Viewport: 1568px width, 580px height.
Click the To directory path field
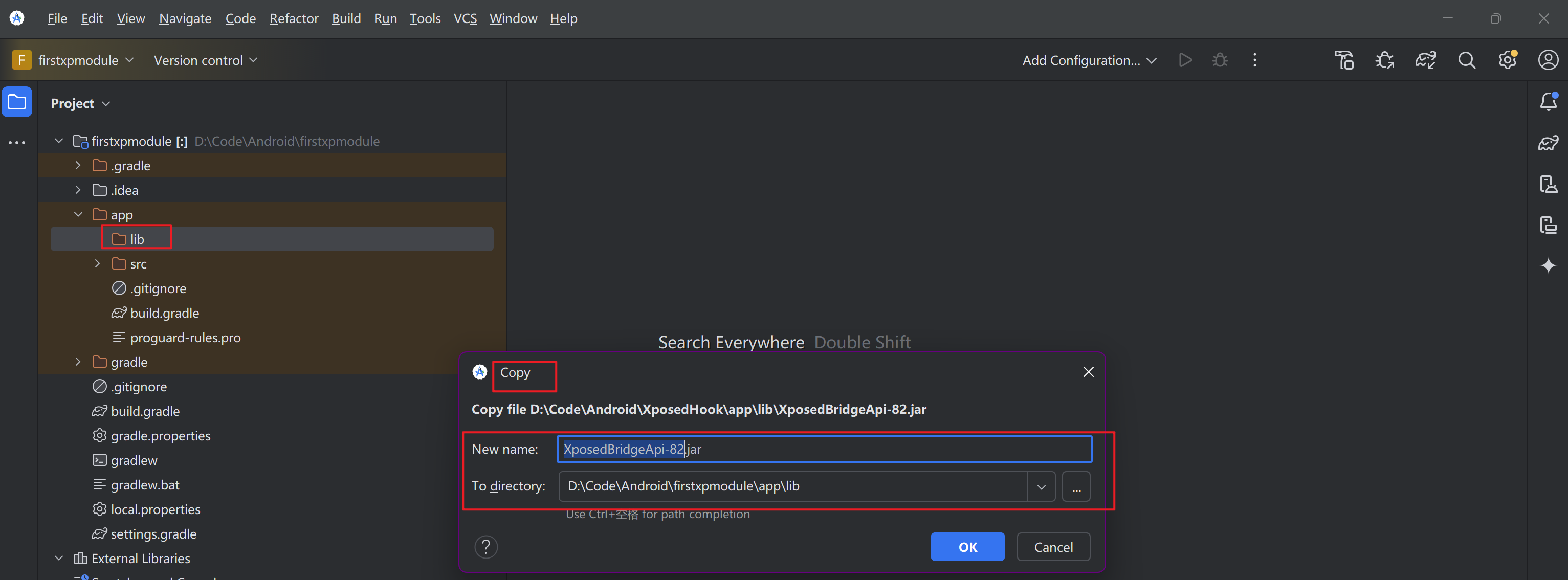pos(793,486)
